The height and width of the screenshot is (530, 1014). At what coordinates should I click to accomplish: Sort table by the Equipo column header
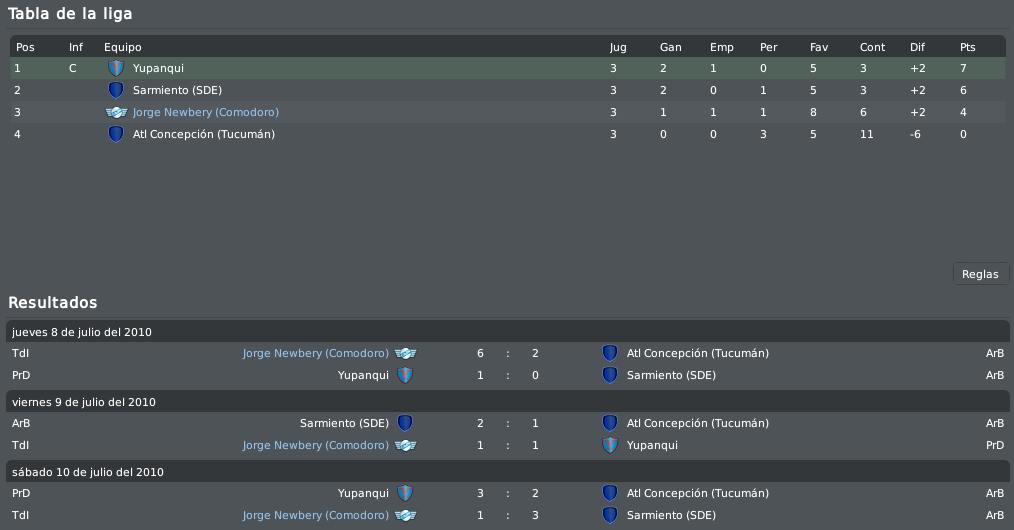(x=123, y=47)
